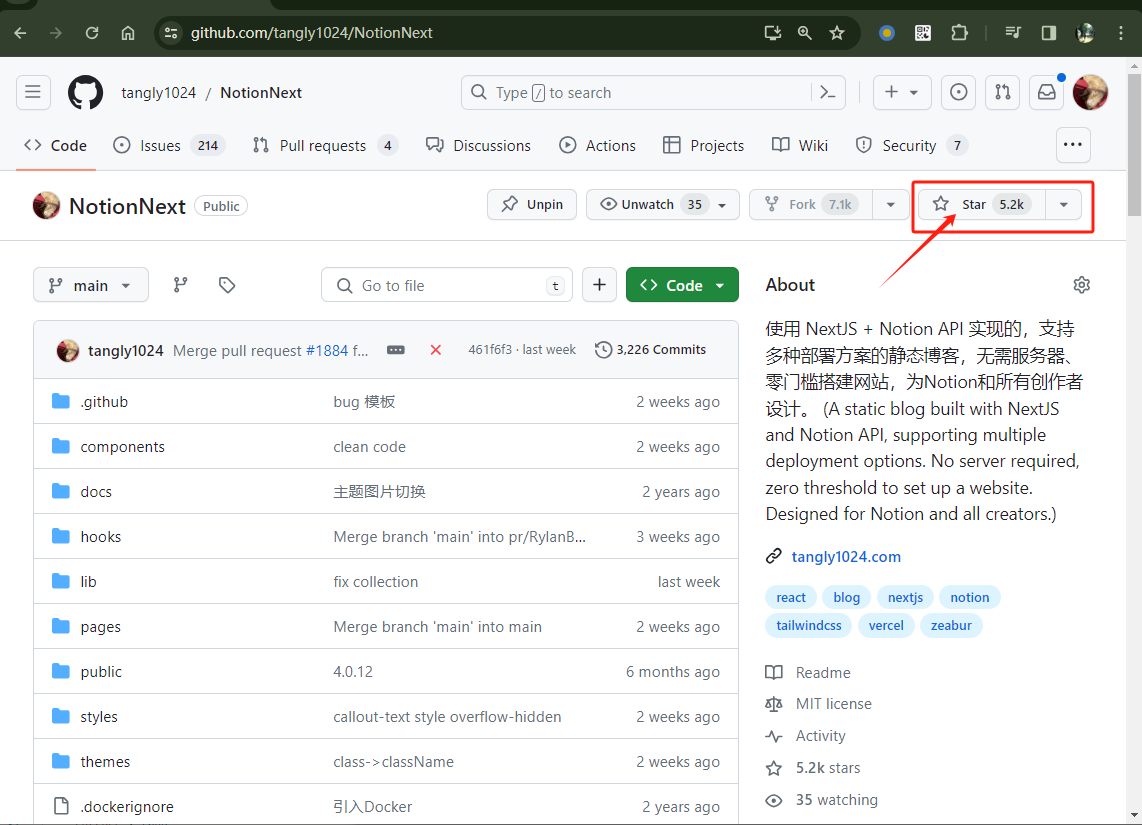Click the tailwindcss topic tag
The image size is (1142, 825).
(x=808, y=625)
